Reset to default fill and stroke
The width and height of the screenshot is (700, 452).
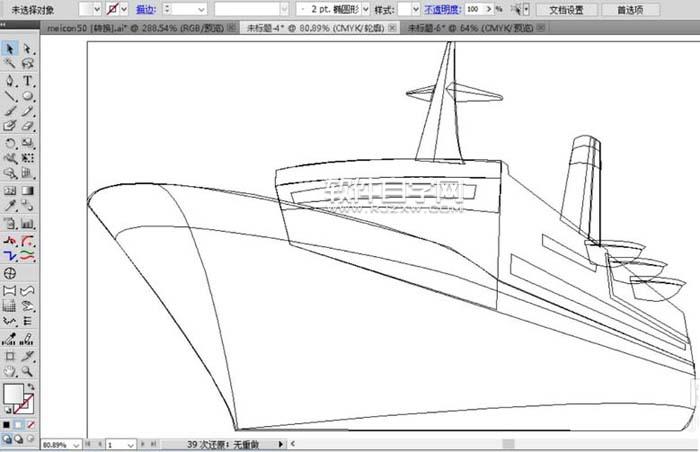pos(8,409)
